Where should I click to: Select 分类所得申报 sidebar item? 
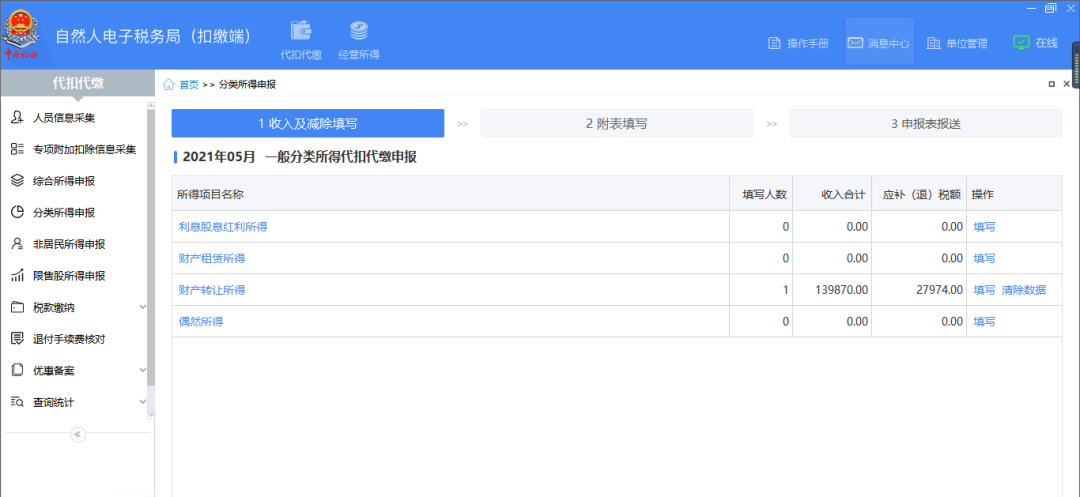click(x=63, y=213)
